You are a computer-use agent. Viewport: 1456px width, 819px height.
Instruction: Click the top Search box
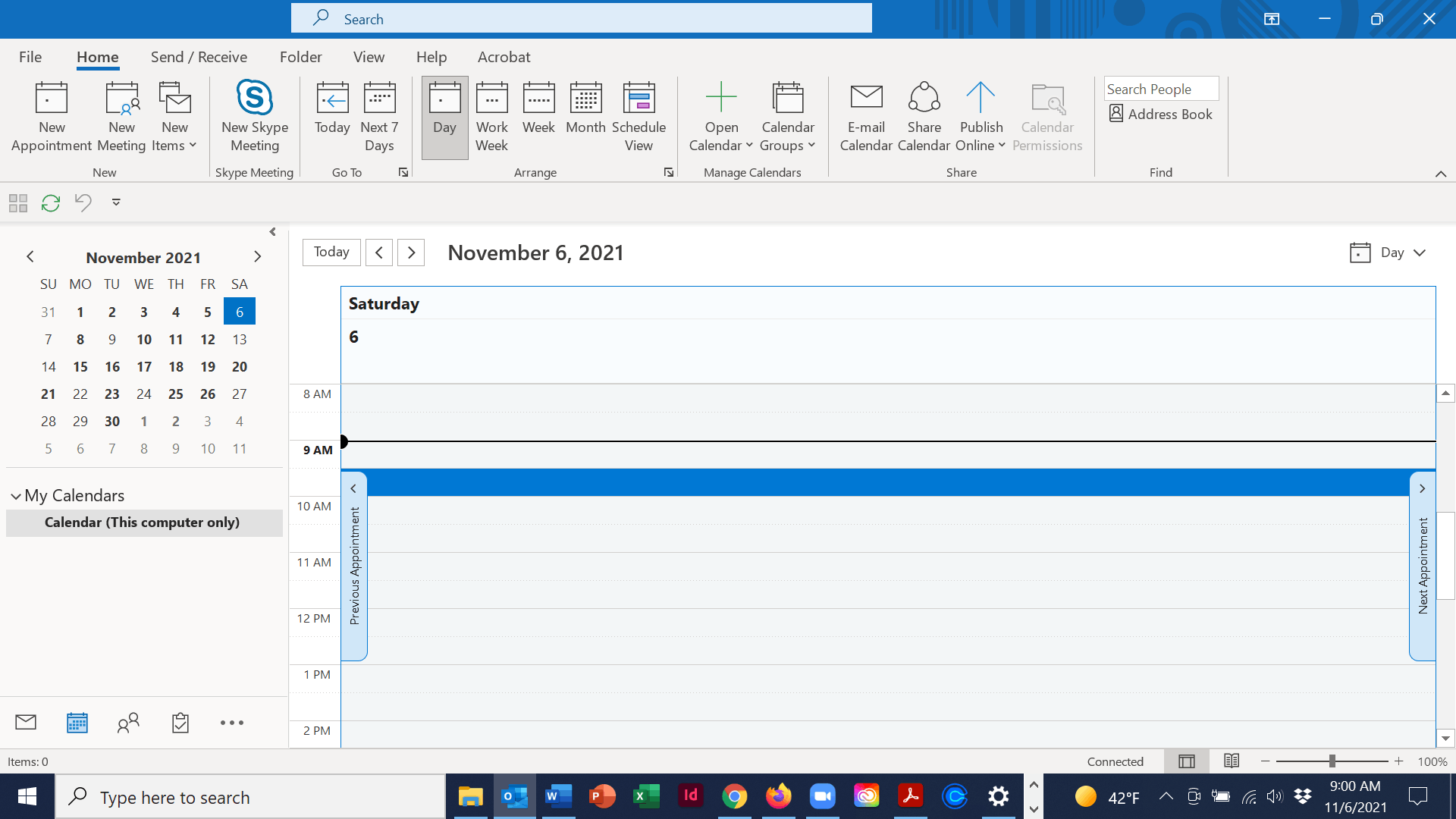pyautogui.click(x=582, y=18)
